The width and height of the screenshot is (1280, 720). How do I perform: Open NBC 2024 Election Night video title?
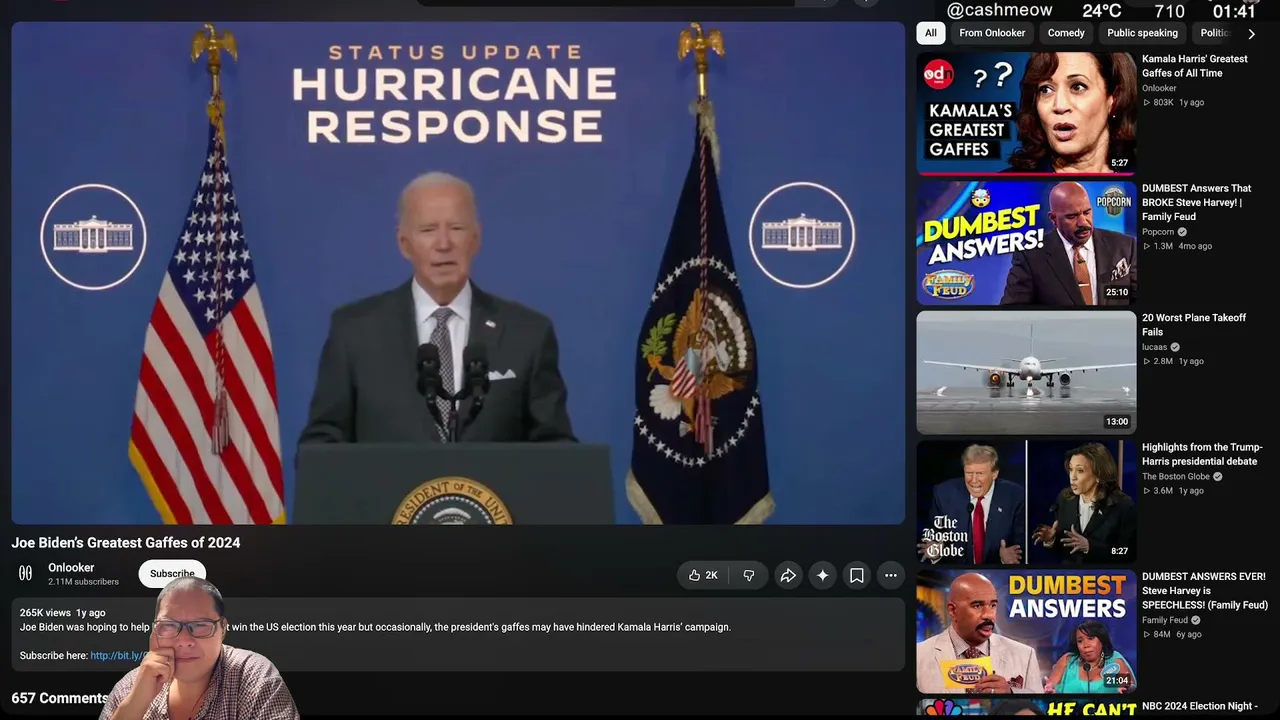1200,707
